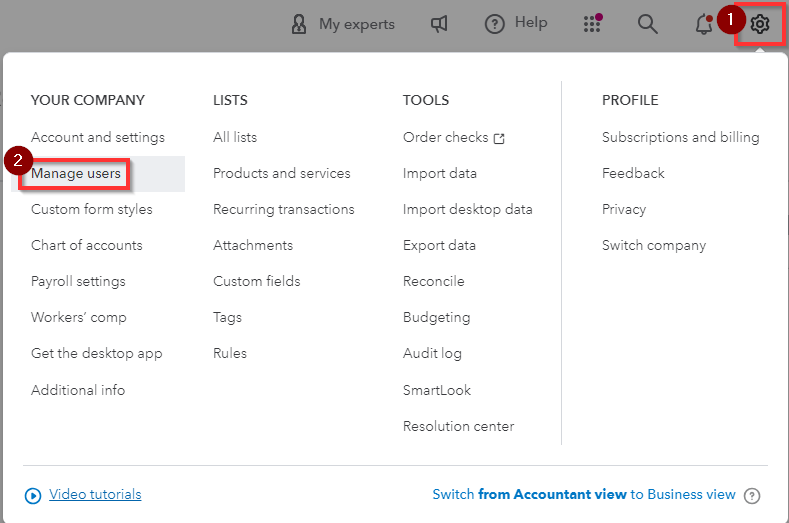Open Recurring transactions list

pyautogui.click(x=284, y=209)
